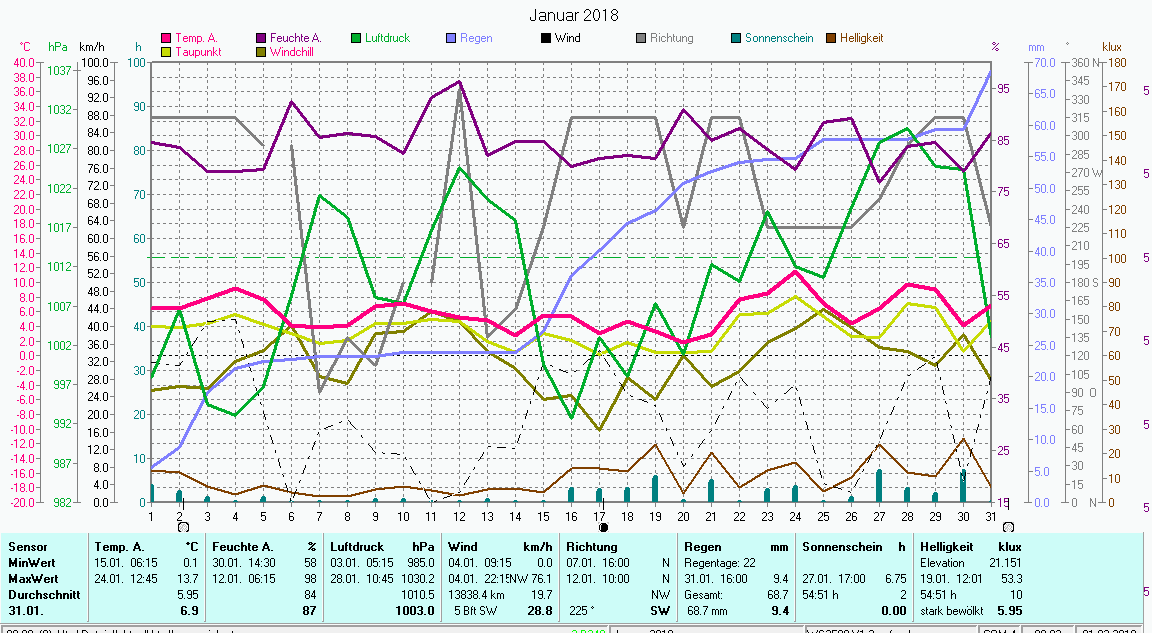Select the °C axis unit label
1152x633 pixels.
(x=25, y=47)
